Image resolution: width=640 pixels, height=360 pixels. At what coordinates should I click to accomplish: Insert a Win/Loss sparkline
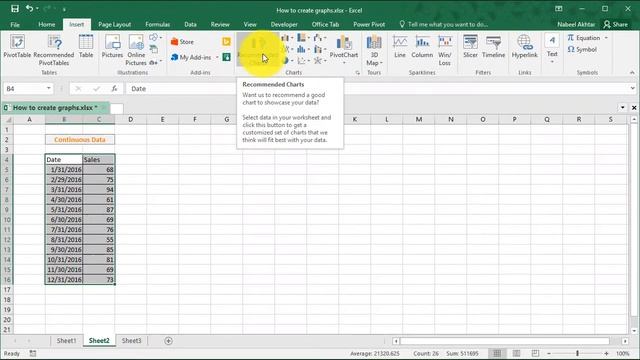[444, 50]
